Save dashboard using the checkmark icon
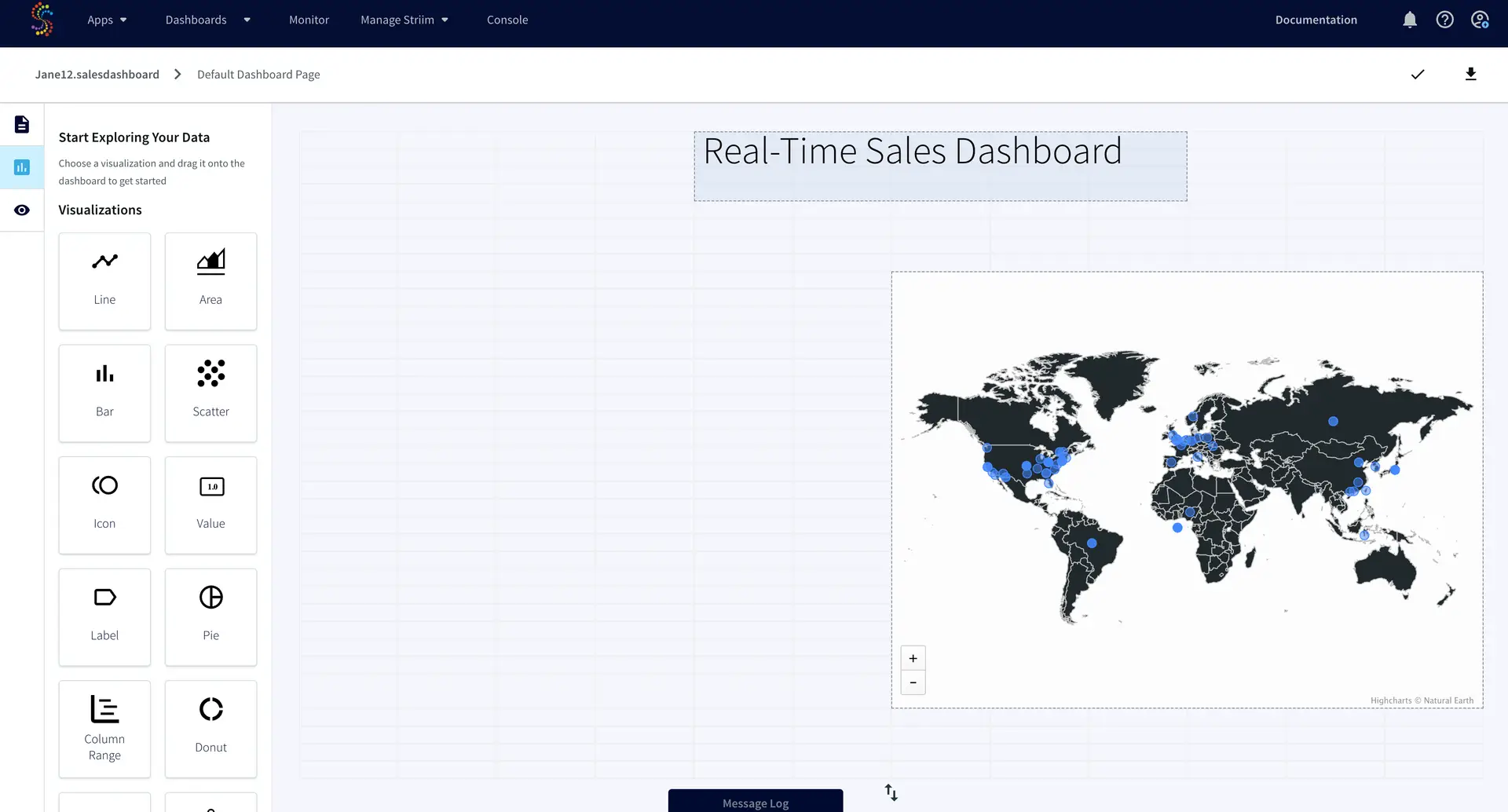Viewport: 1508px width, 812px height. coord(1418,75)
